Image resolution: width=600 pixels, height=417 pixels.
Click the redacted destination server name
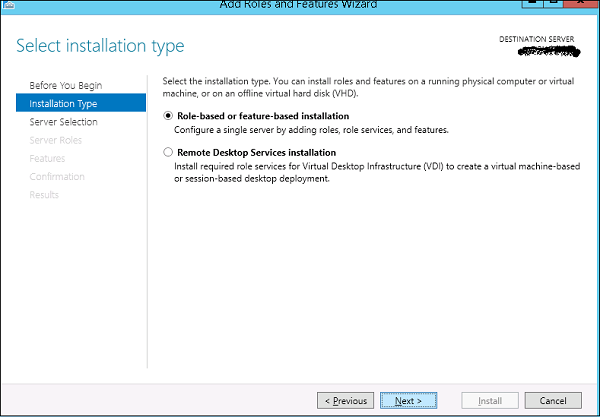click(x=549, y=51)
